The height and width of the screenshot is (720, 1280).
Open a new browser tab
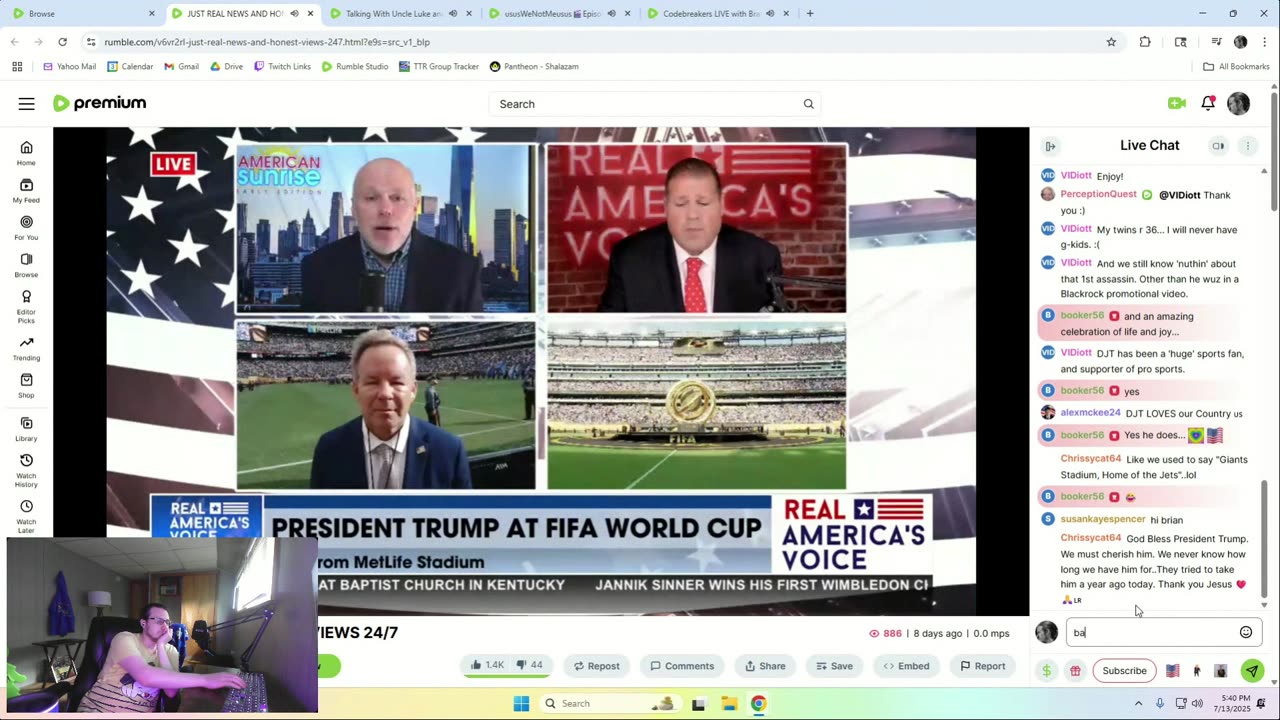coord(810,14)
